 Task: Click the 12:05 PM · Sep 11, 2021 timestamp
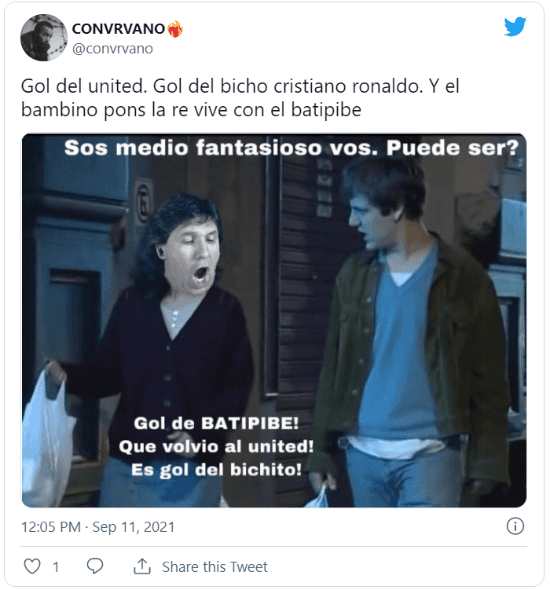(x=98, y=527)
